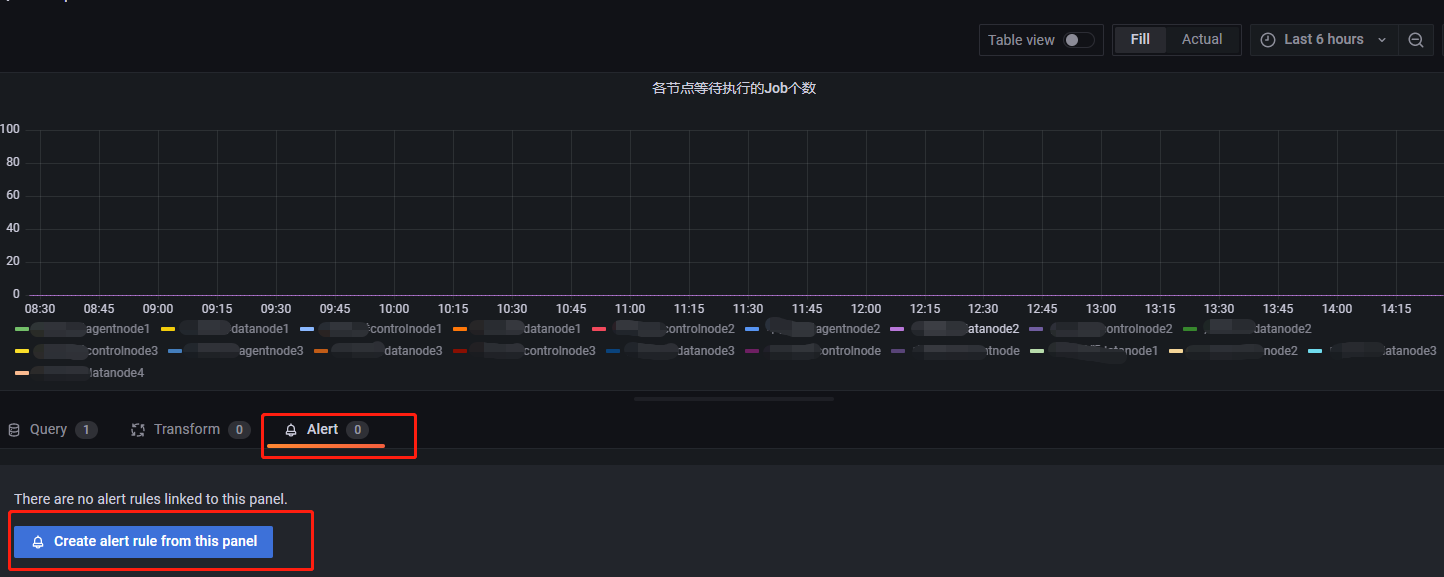Click the clock icon in time picker
This screenshot has height=577, width=1444.
pos(1268,40)
